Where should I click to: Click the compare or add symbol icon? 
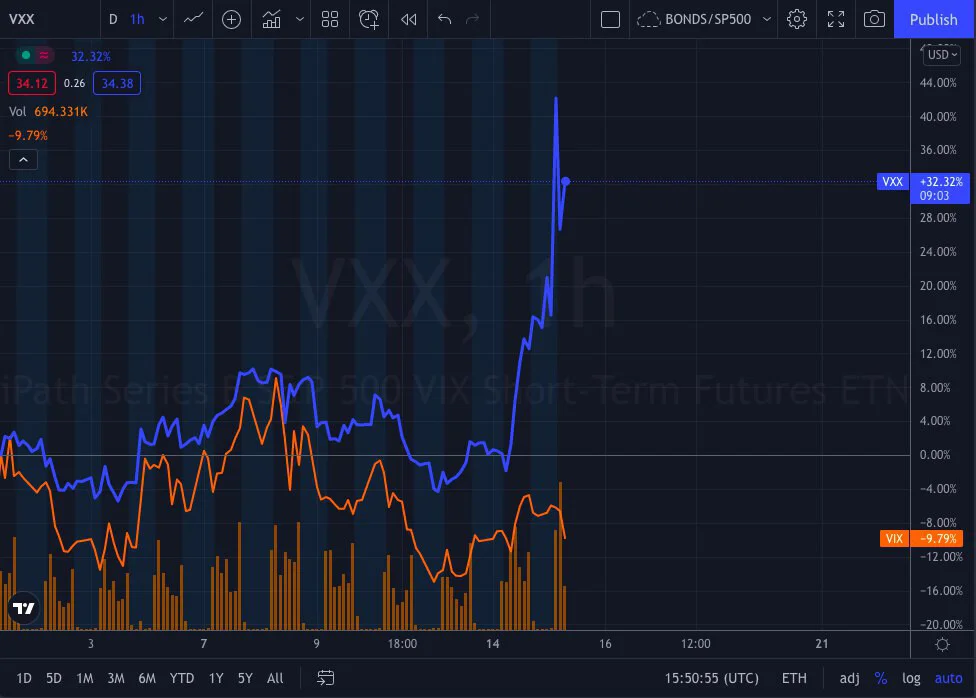tap(232, 19)
